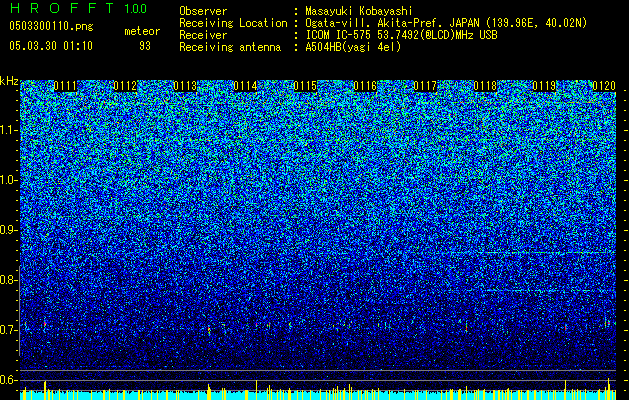Image resolution: width=629 pixels, height=400 pixels.
Task: Click the Ogata-vill. Akita-Pref. JAPAN location text
Action: (x=446, y=23)
